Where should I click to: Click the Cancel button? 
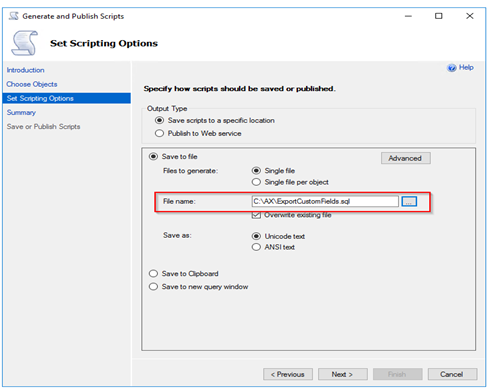pos(452,374)
